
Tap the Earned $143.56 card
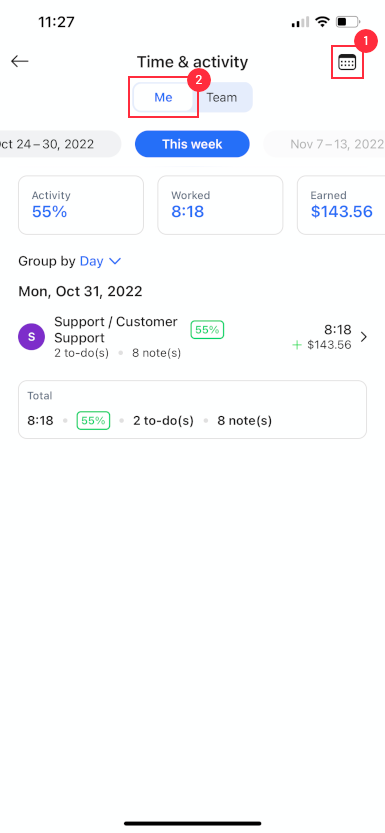(341, 205)
